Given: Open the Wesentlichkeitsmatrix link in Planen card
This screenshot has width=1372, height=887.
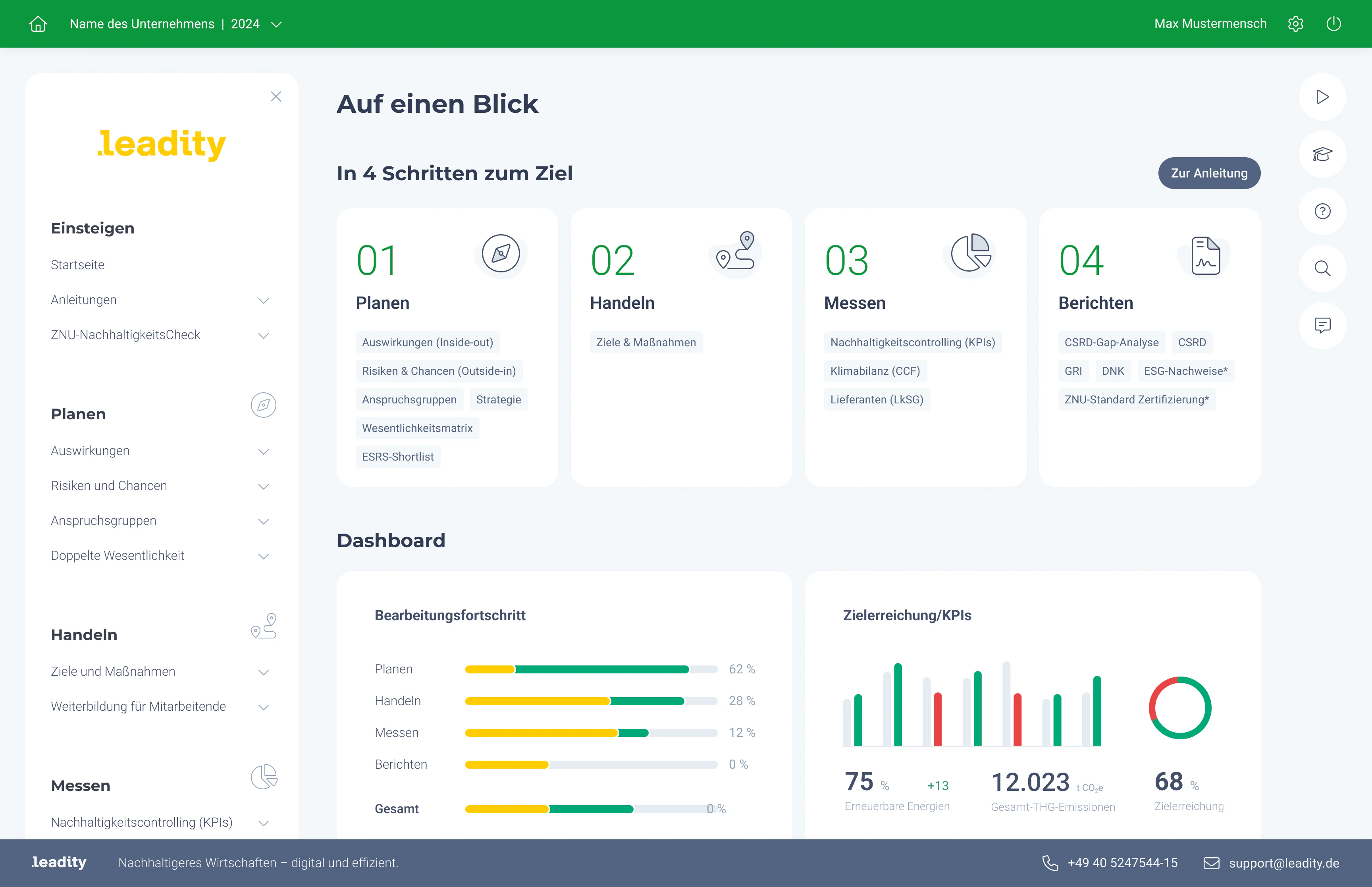Looking at the screenshot, I should (417, 427).
